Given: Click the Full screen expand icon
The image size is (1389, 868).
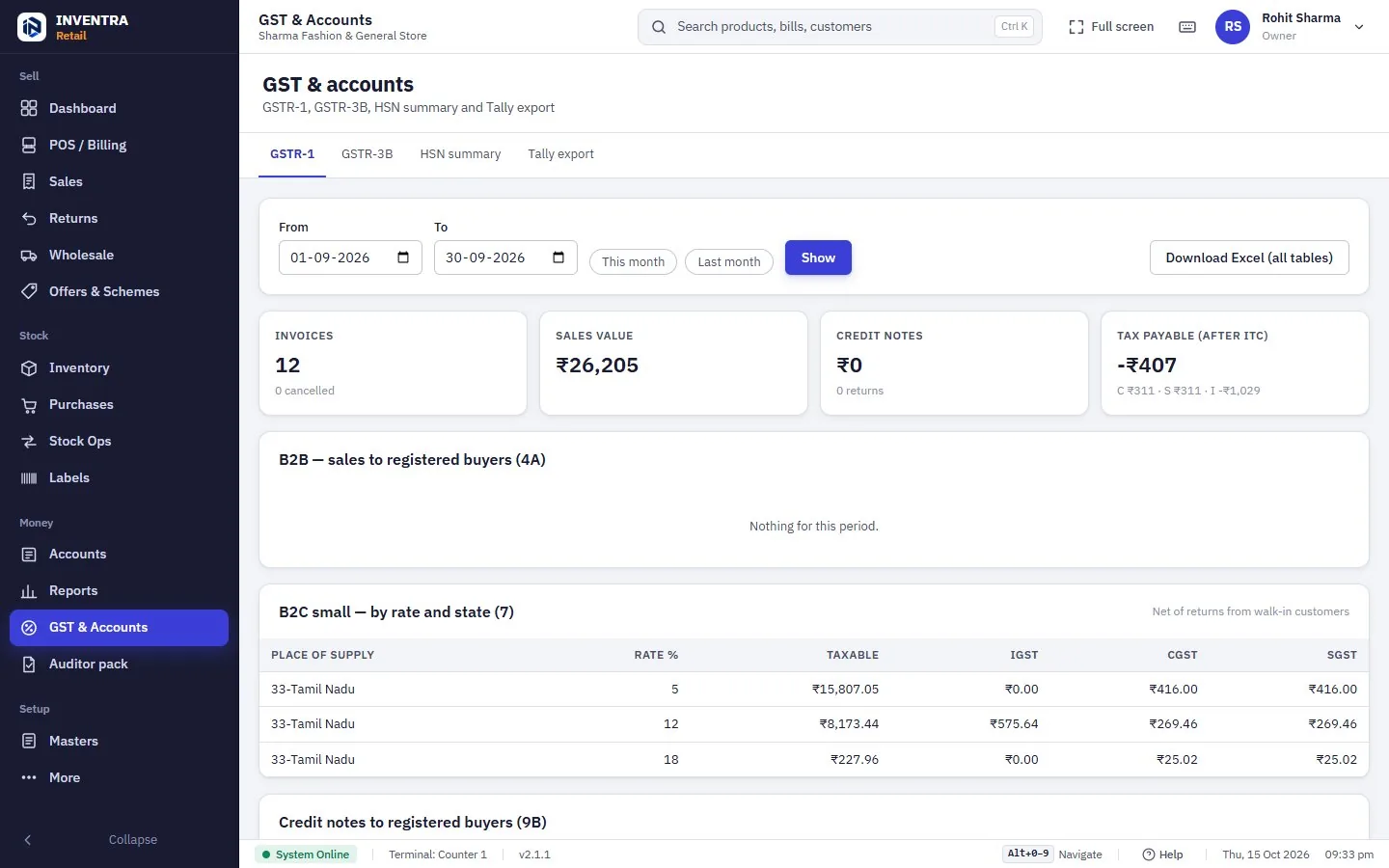Looking at the screenshot, I should pyautogui.click(x=1076, y=27).
